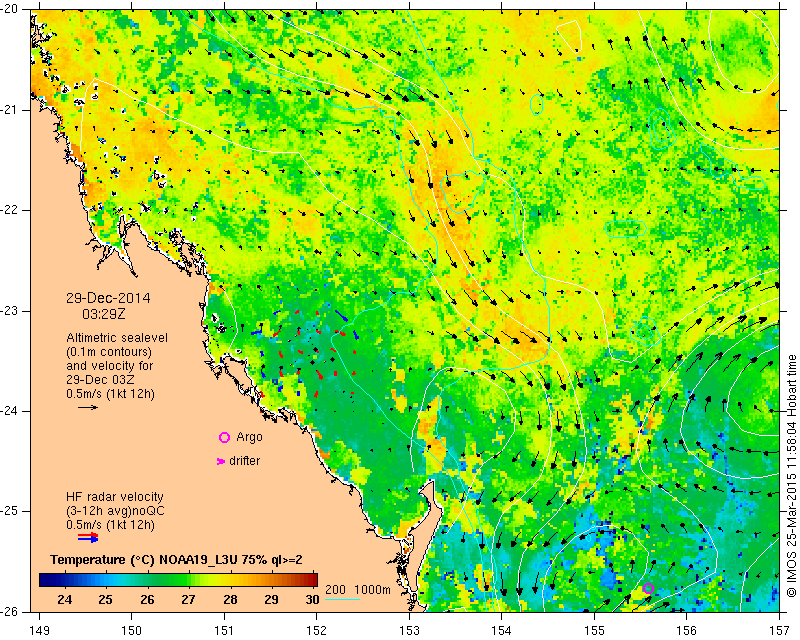The height and width of the screenshot is (640, 800).
Task: Click the latitude axis label -21
Action: pos(9,110)
